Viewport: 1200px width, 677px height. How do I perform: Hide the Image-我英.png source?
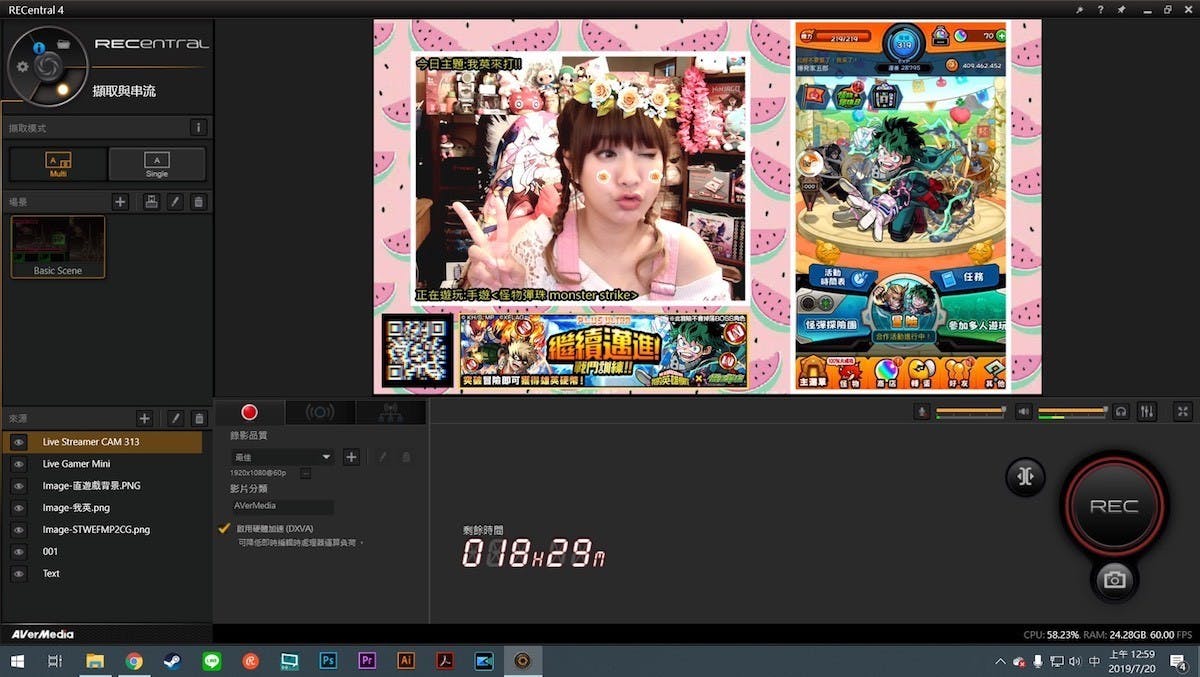[x=18, y=508]
